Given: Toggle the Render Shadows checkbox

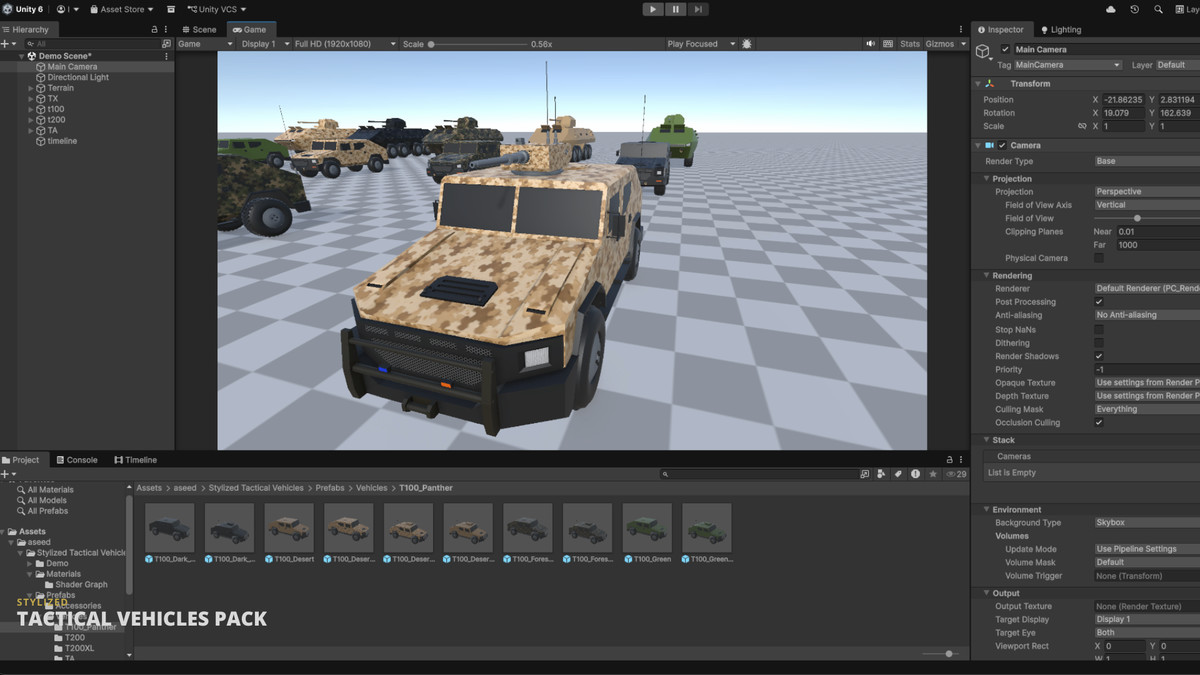Looking at the screenshot, I should click(x=1099, y=356).
